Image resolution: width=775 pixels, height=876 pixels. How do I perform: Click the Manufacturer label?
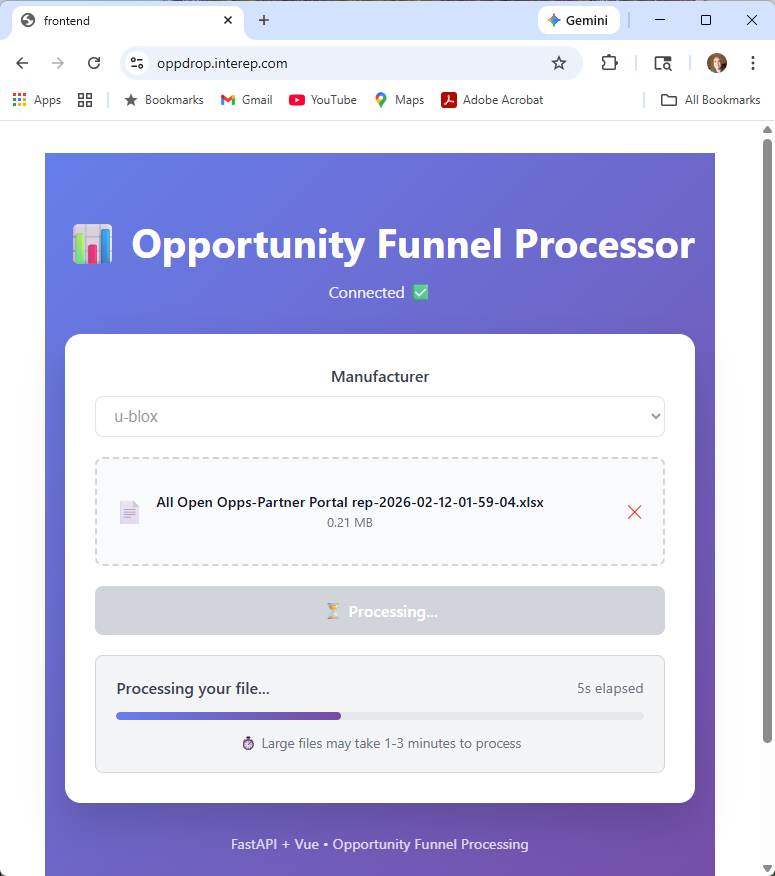click(x=380, y=377)
